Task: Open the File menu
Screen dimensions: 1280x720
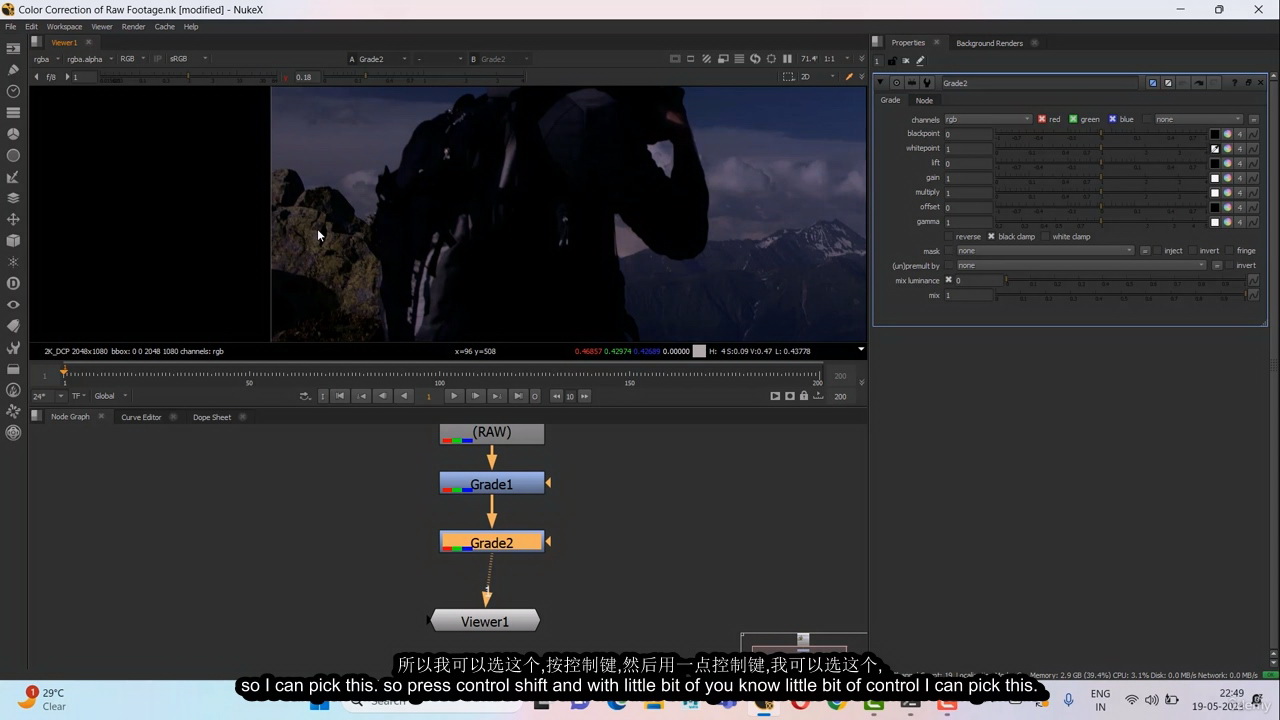Action: (x=11, y=27)
